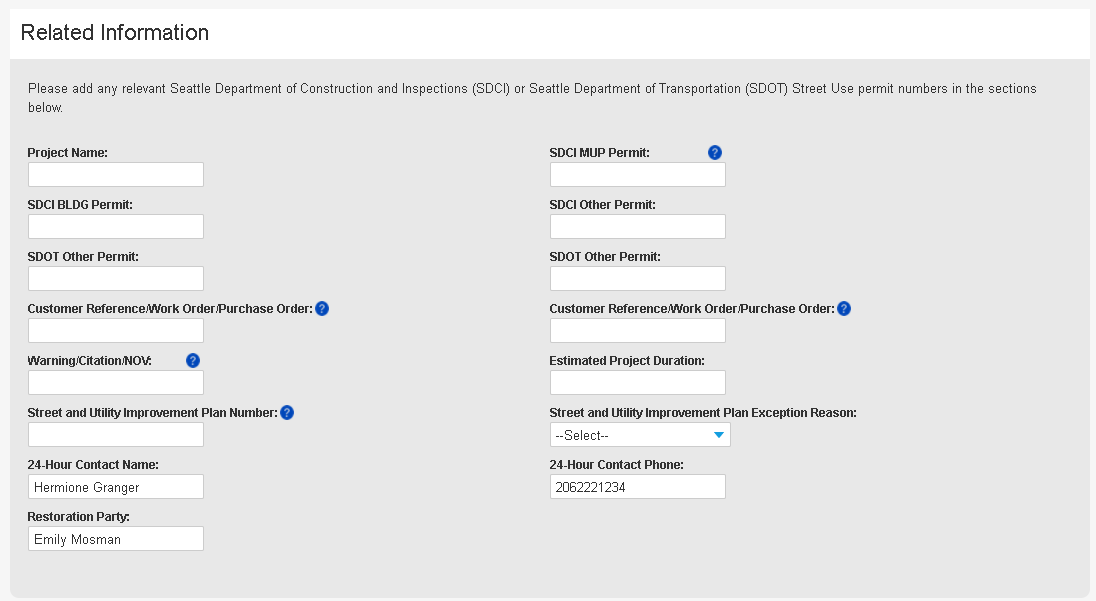
Task: Click the SDCI BLDG Permit field
Action: [116, 227]
